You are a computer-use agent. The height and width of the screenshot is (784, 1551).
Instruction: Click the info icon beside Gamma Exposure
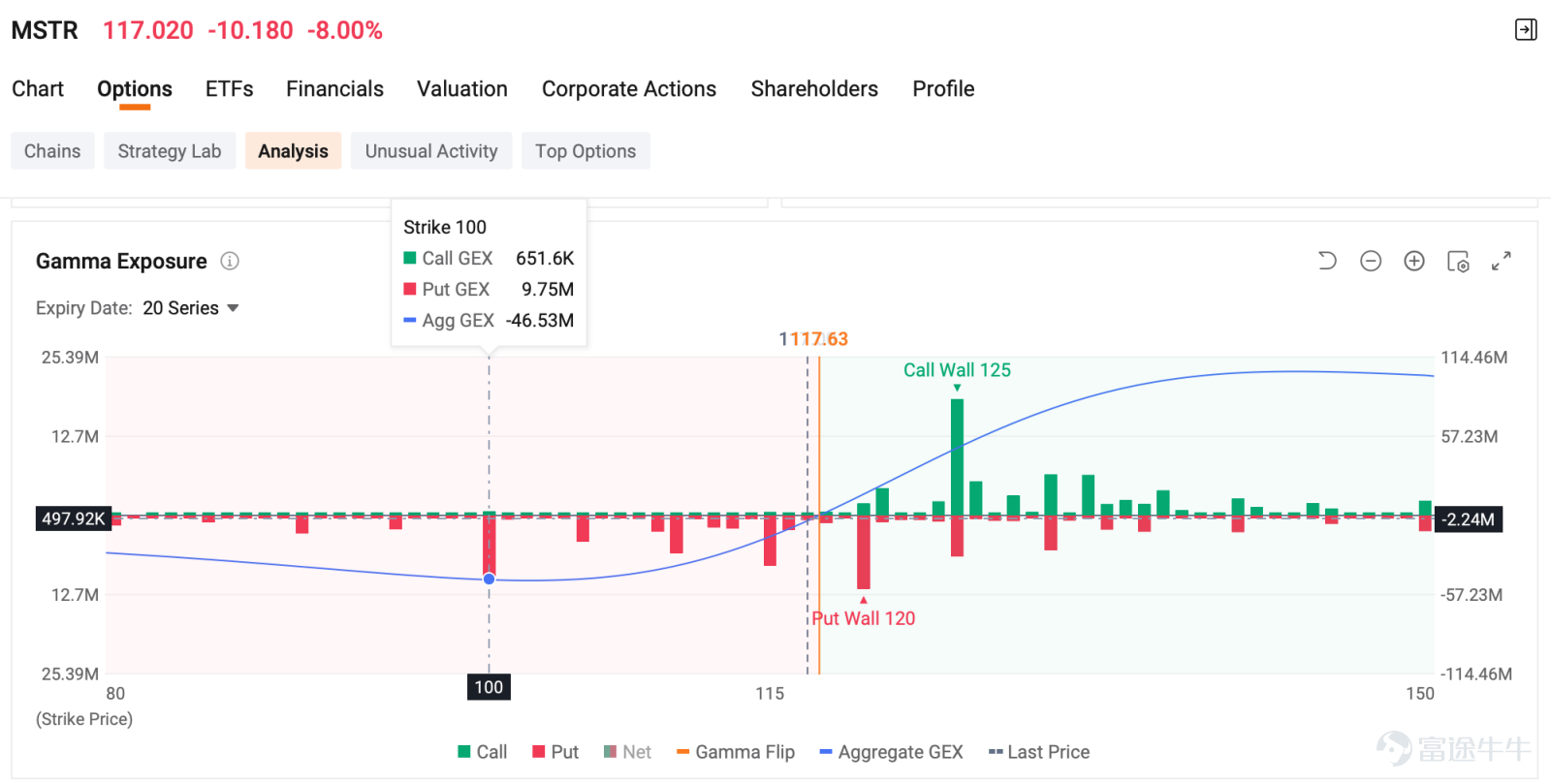pyautogui.click(x=230, y=261)
